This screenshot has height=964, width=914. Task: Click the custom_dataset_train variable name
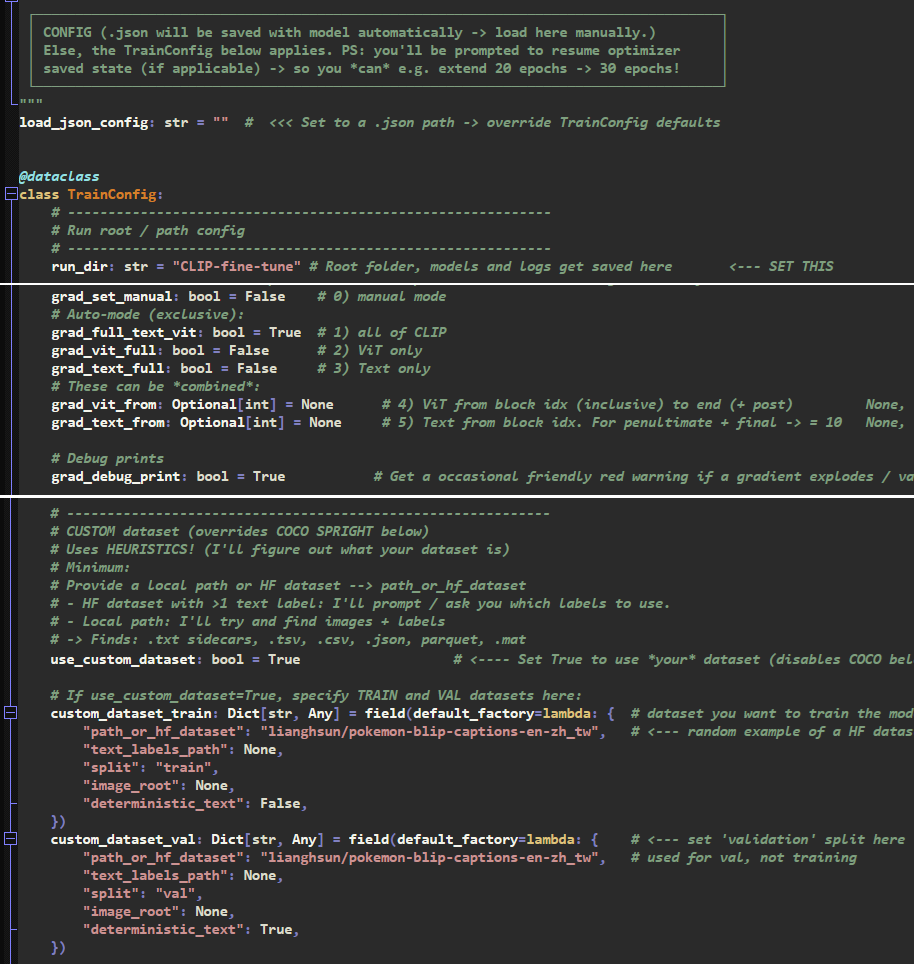(x=131, y=714)
